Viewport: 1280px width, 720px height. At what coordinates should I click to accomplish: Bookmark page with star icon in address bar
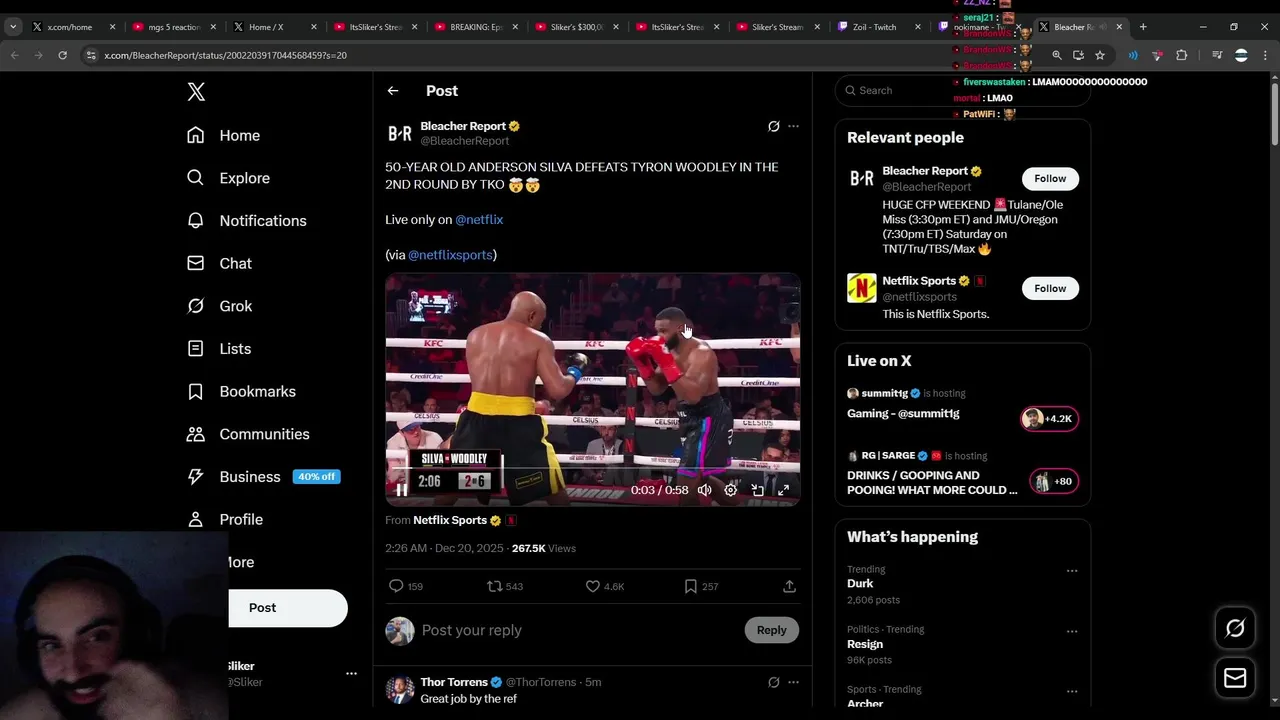tap(1100, 55)
